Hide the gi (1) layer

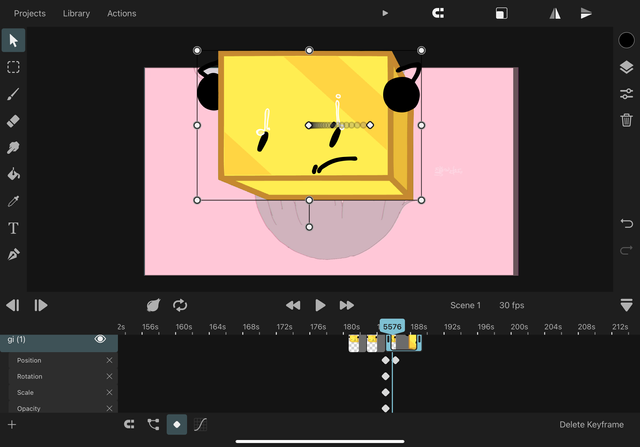click(100, 340)
